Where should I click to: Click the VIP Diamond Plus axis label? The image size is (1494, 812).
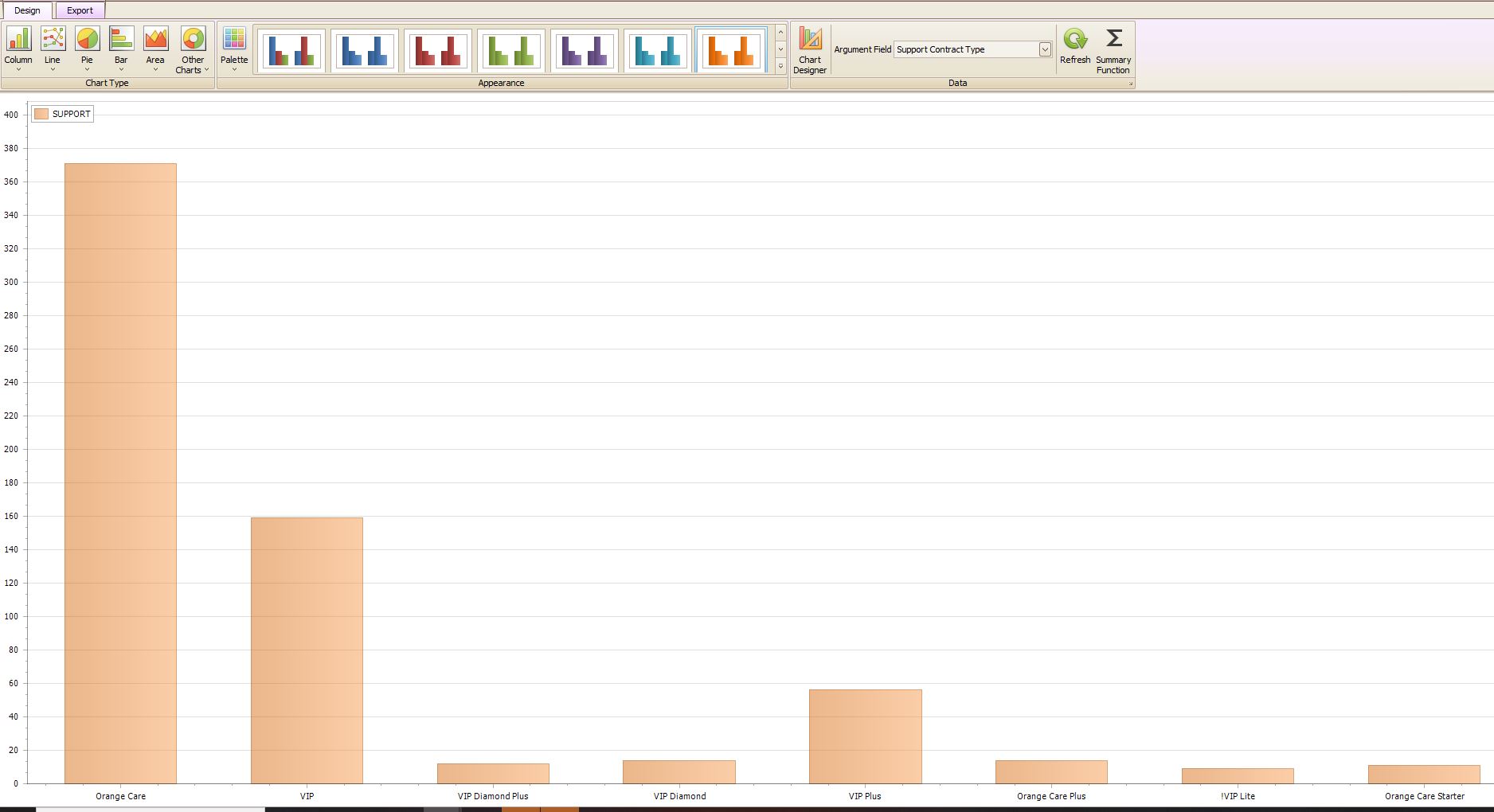(x=493, y=796)
